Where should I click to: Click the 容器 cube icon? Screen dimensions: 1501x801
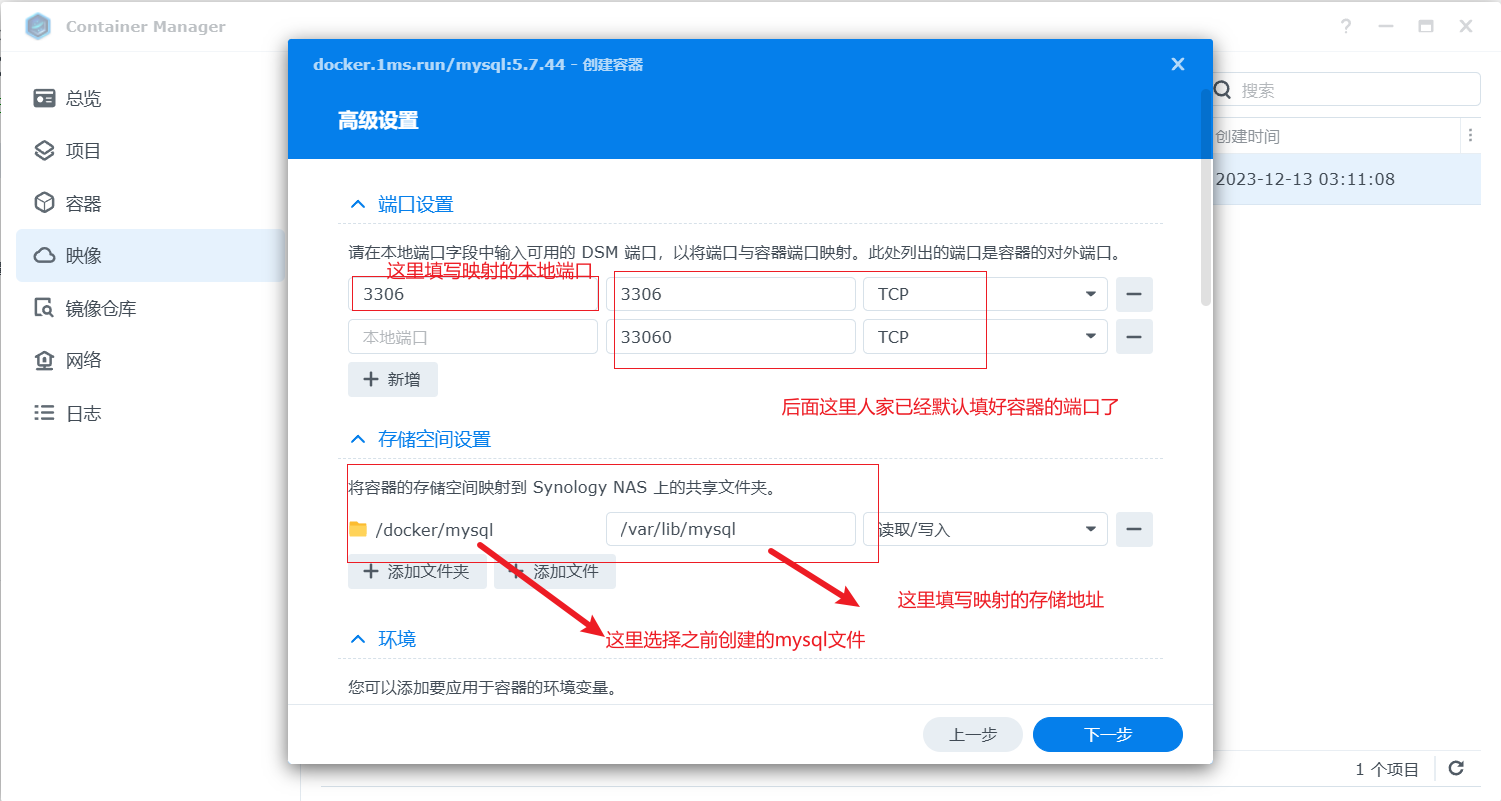click(44, 203)
